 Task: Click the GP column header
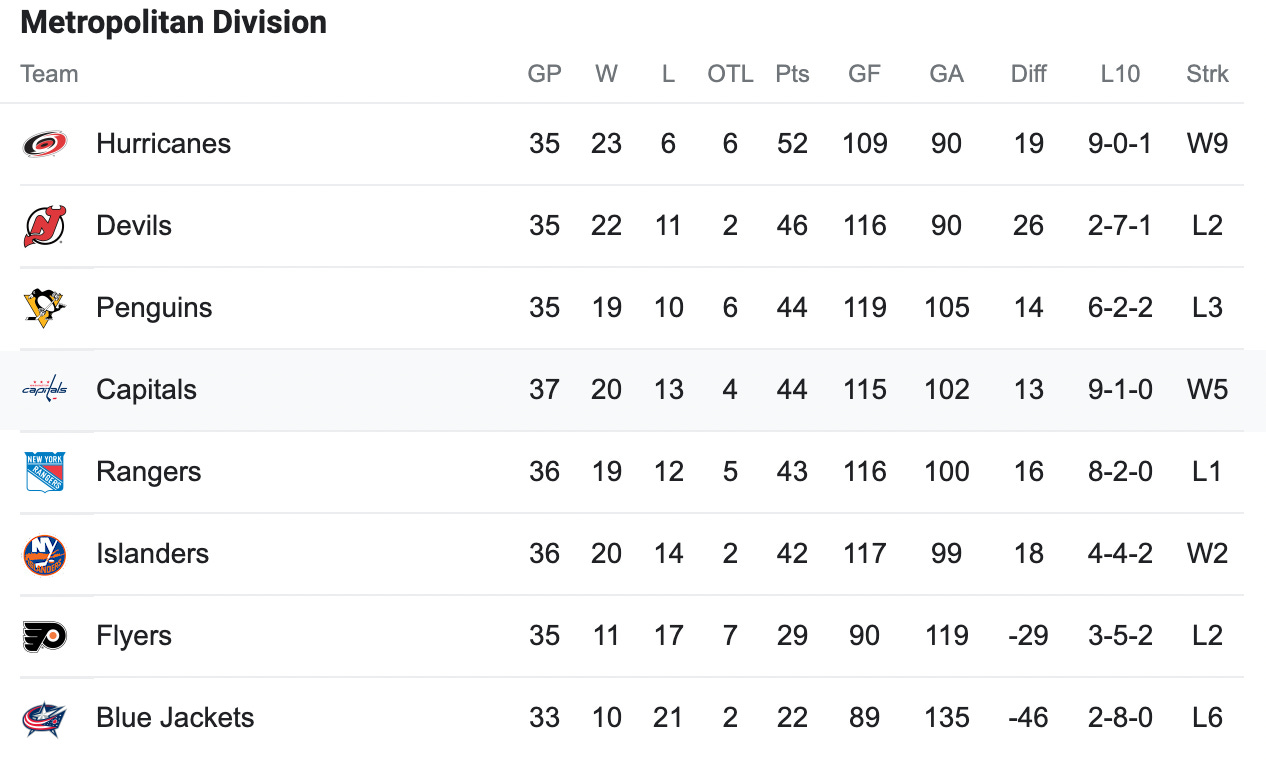coord(545,74)
